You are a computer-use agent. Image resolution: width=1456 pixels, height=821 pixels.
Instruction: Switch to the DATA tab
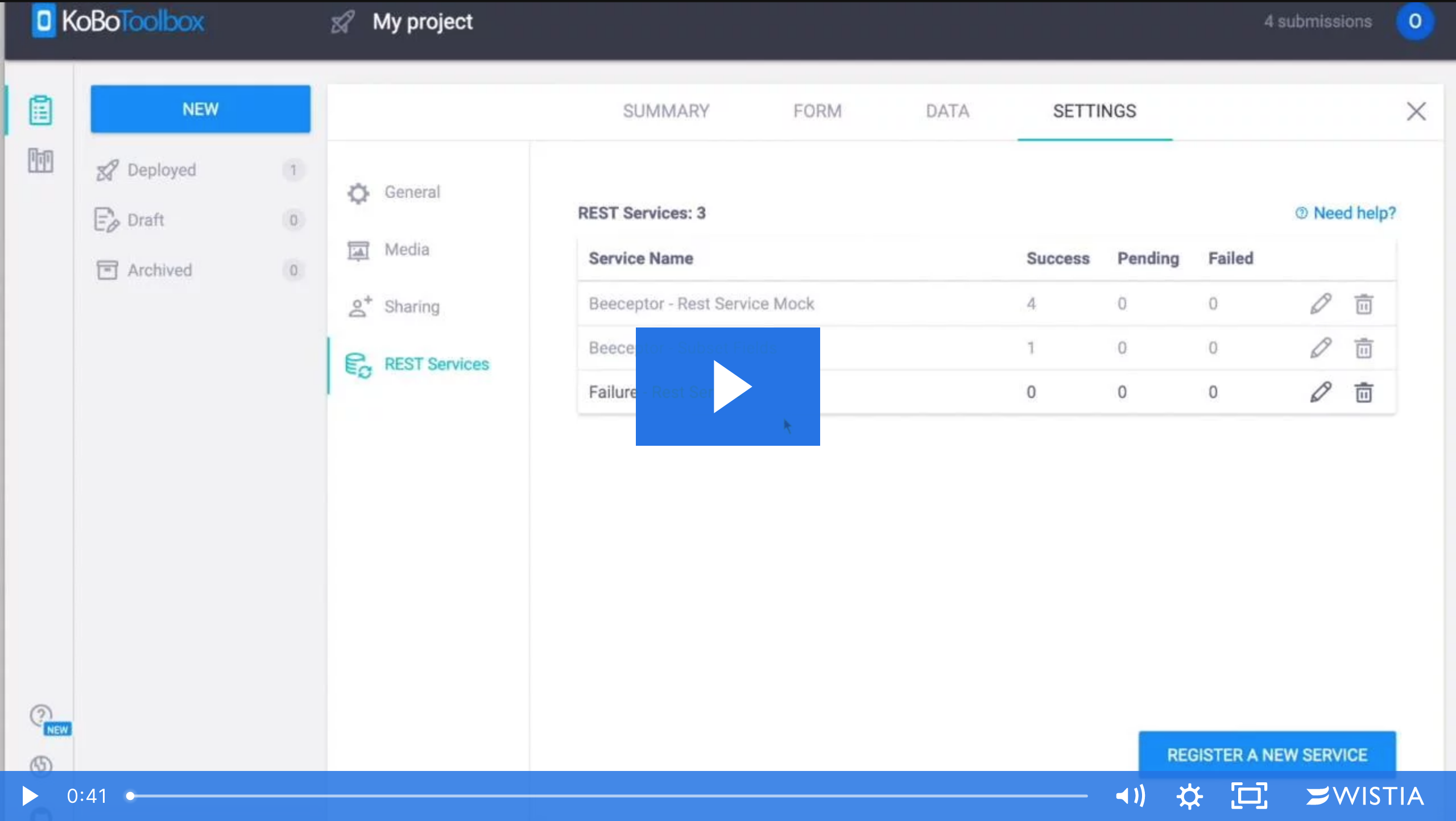[x=948, y=111]
